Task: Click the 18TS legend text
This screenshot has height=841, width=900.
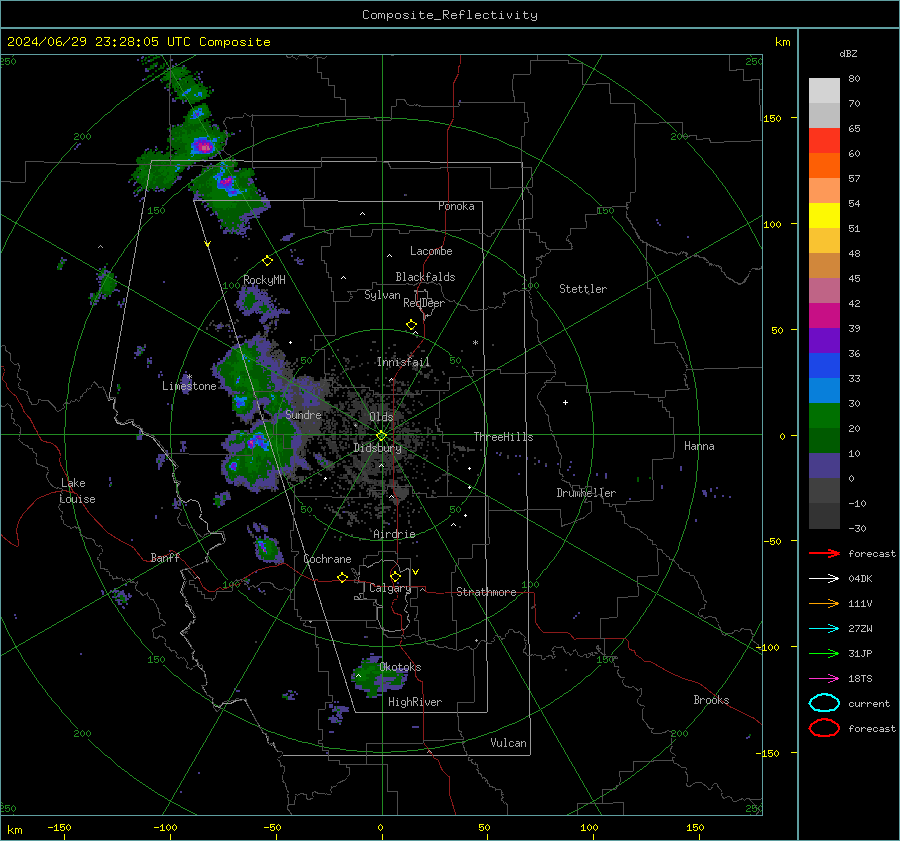Action: tap(860, 679)
